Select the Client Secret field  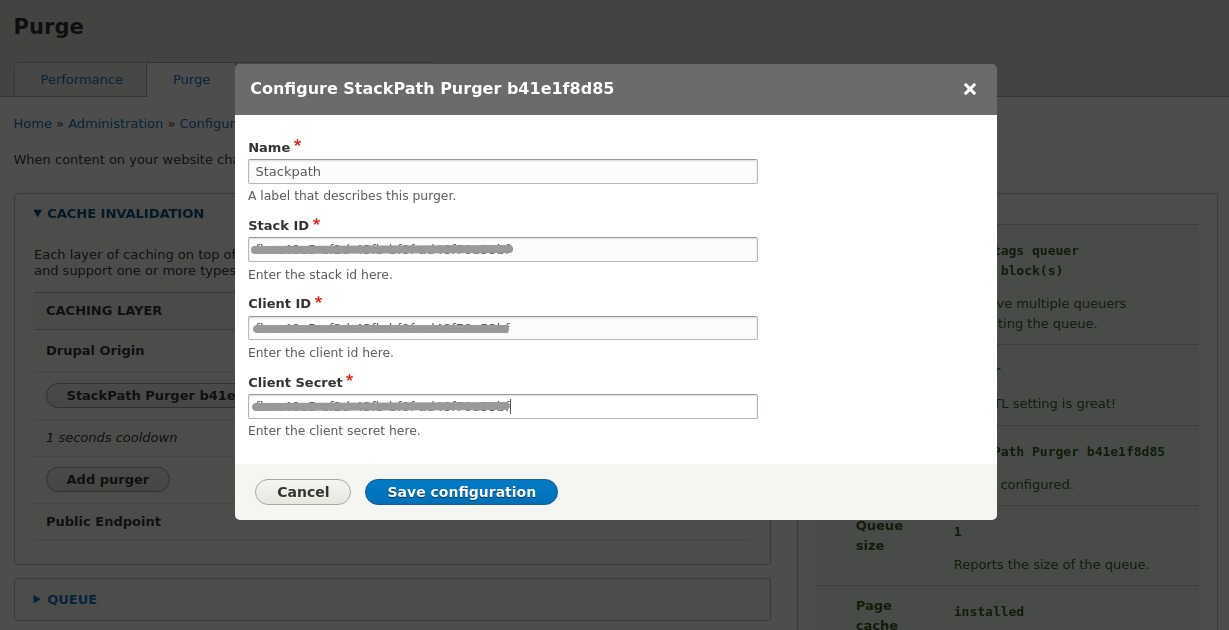pos(503,406)
